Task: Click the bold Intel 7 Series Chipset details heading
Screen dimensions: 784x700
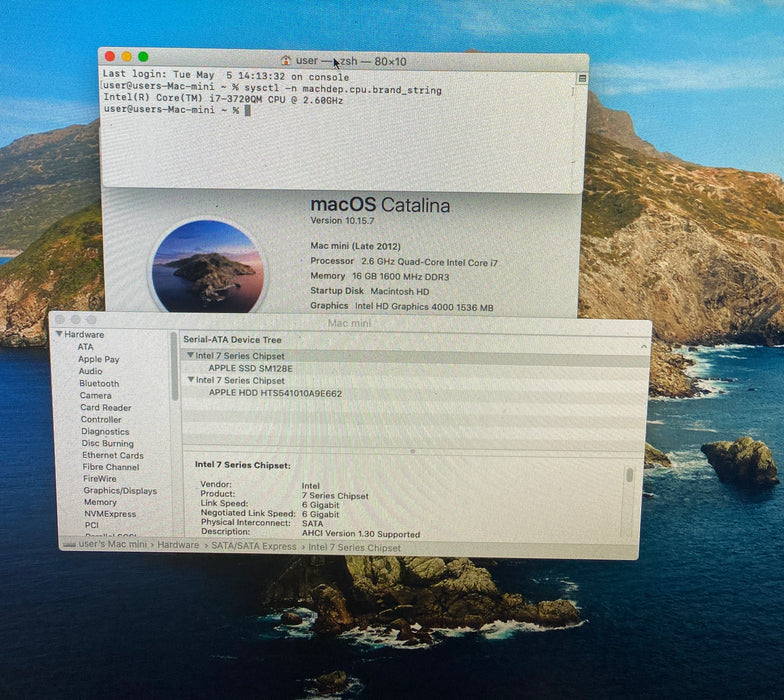Action: coord(242,465)
